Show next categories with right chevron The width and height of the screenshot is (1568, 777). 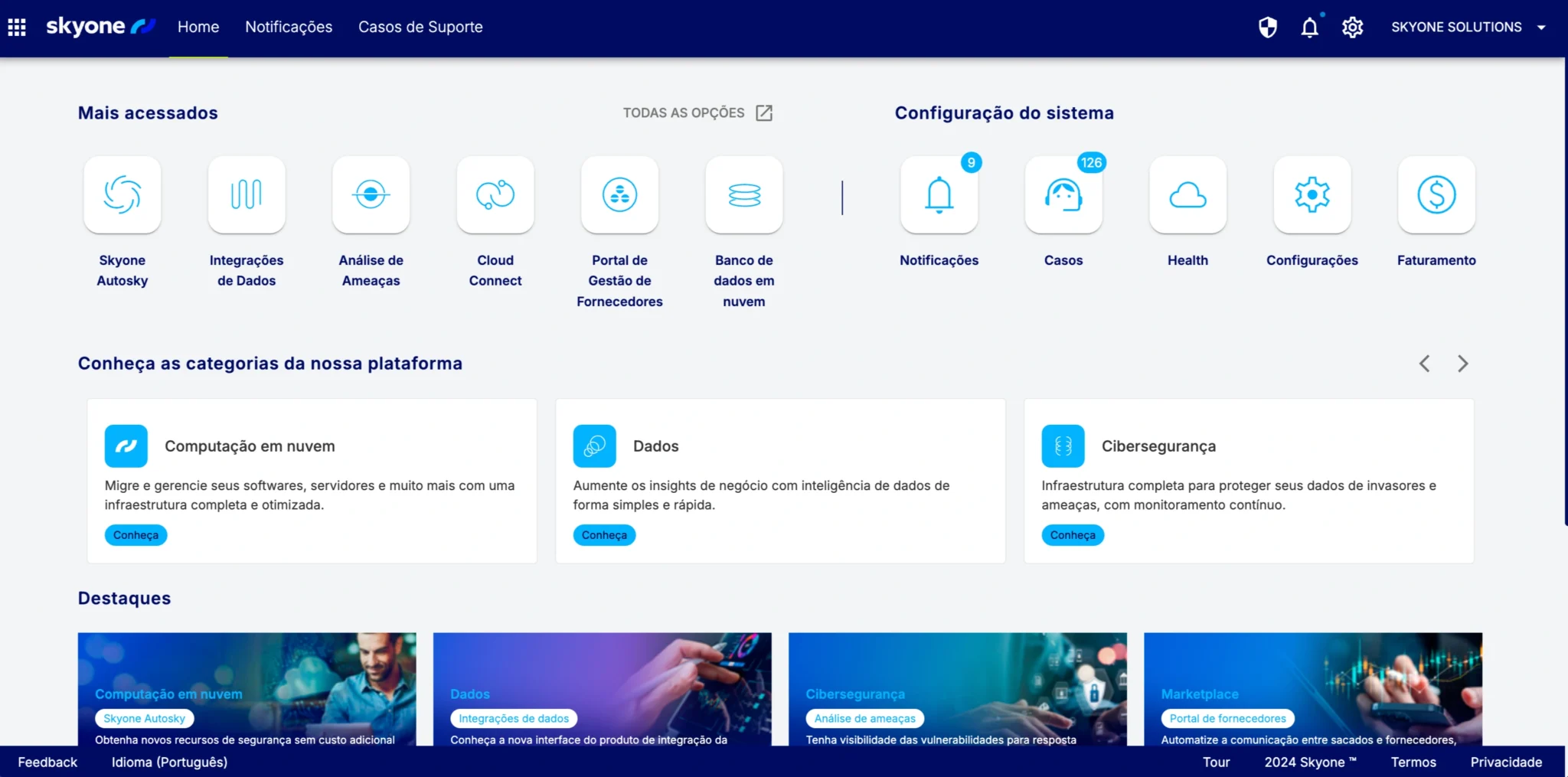pyautogui.click(x=1462, y=364)
